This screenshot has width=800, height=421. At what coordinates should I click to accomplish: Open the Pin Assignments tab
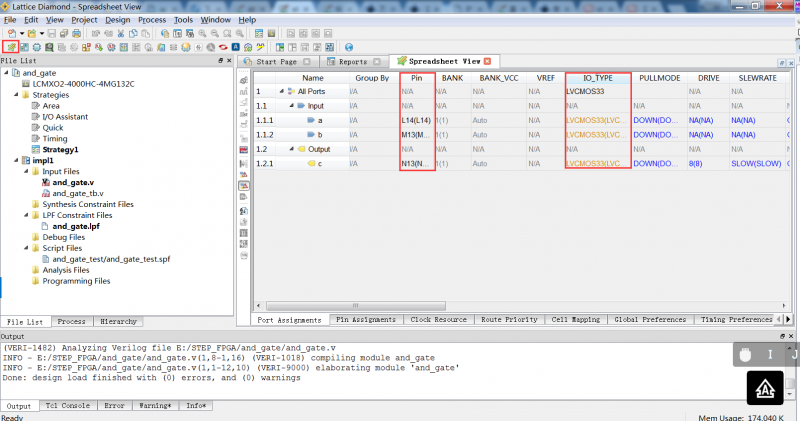pyautogui.click(x=366, y=319)
